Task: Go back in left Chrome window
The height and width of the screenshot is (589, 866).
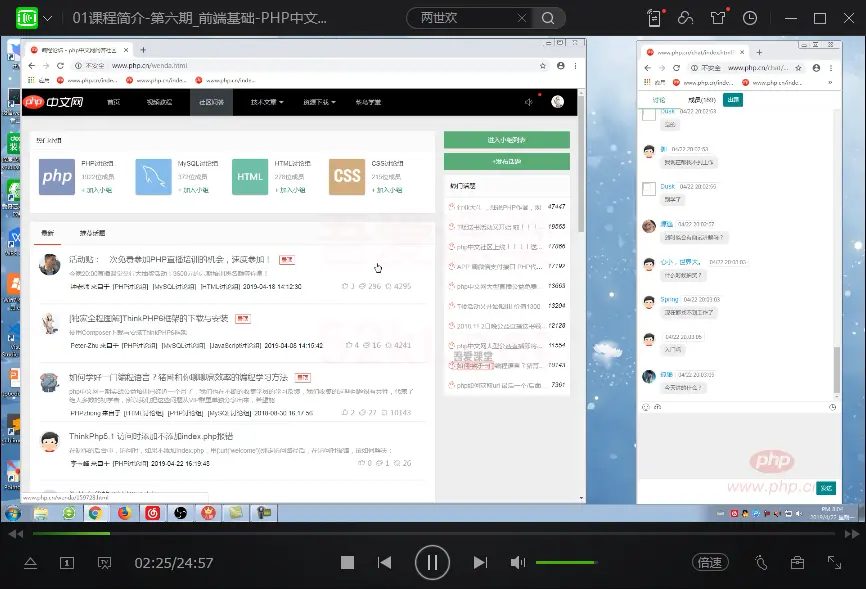Action: click(x=31, y=66)
